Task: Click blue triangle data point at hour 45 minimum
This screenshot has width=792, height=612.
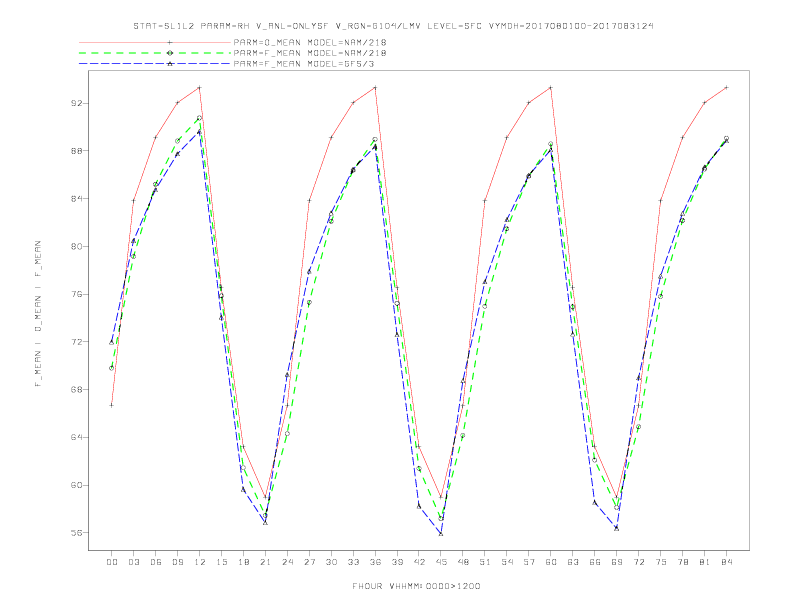Action: click(441, 534)
